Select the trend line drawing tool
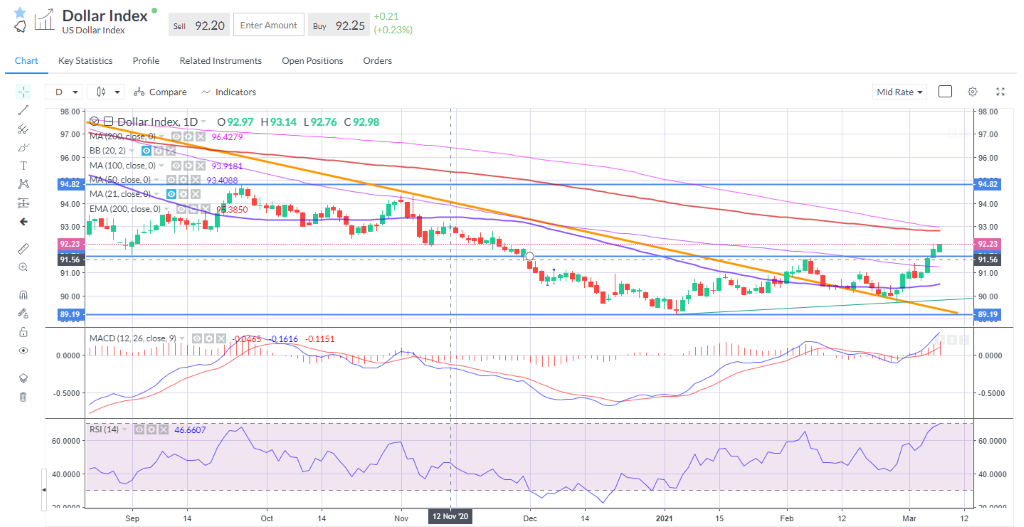Viewport: 1024px width, 527px height. [x=24, y=110]
